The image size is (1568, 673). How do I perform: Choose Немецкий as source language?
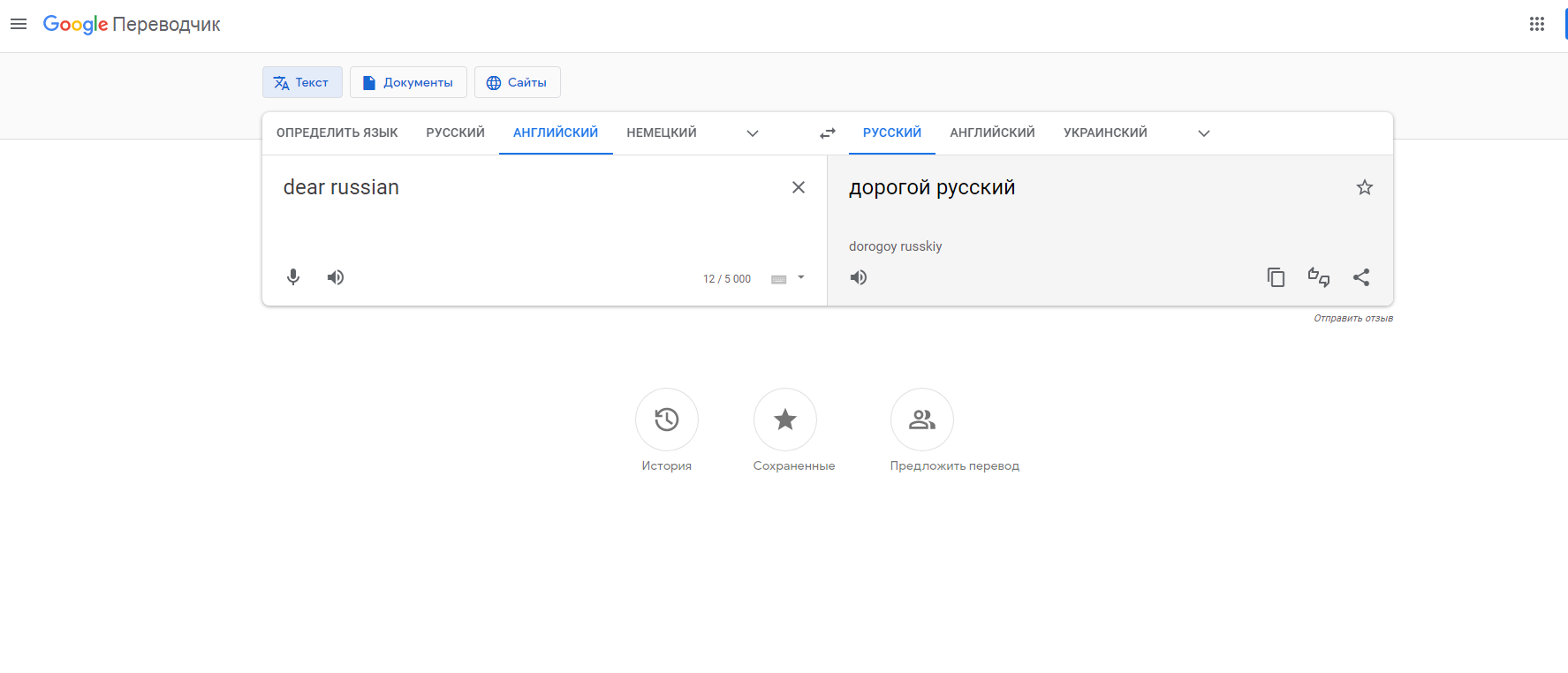click(x=662, y=132)
